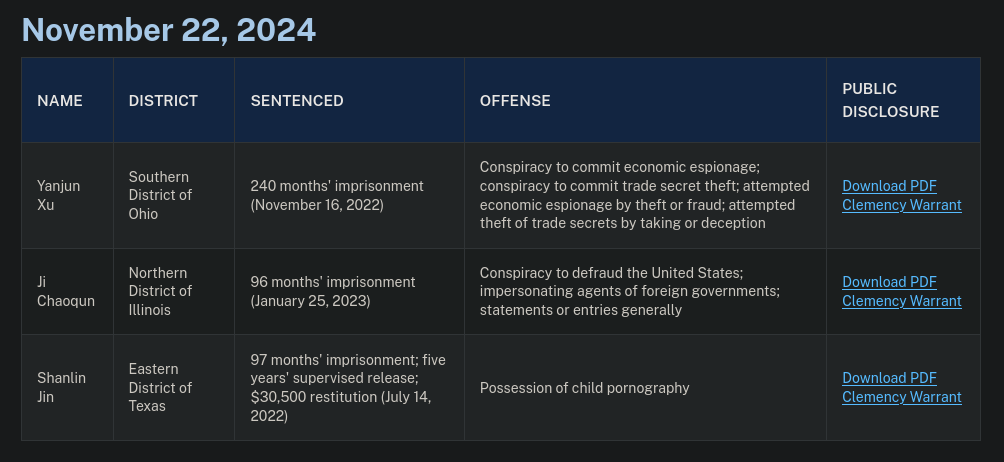Click the PUBLIC DISCLOSURE column header
Screen dimensions: 1004x462
890,101
